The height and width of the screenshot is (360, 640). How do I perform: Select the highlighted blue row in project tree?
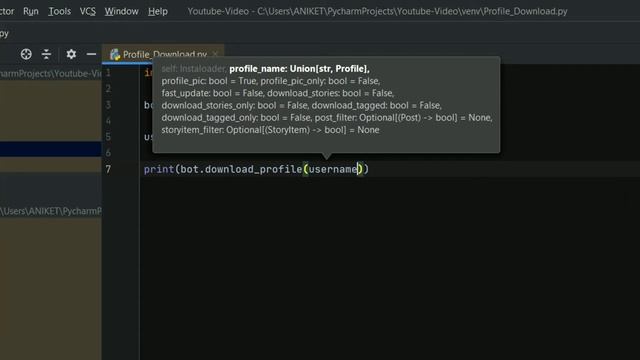pos(51,149)
